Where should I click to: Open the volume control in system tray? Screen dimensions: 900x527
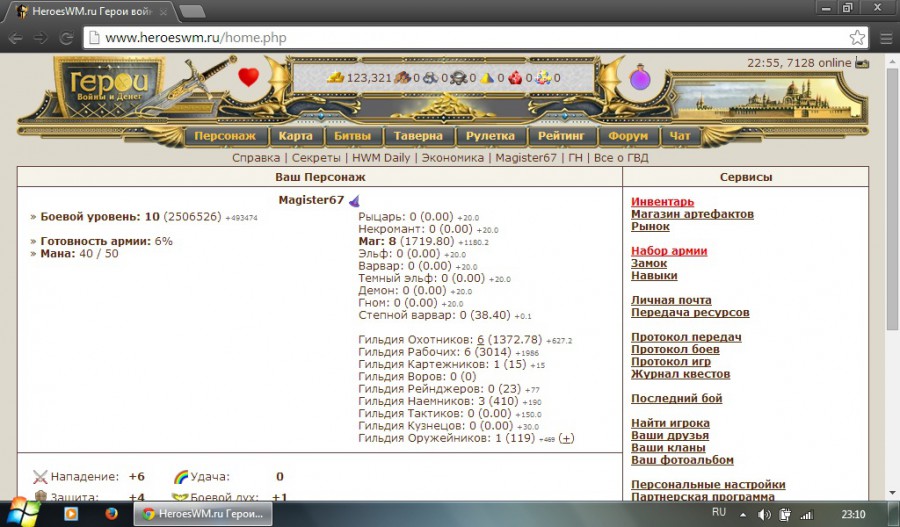764,514
